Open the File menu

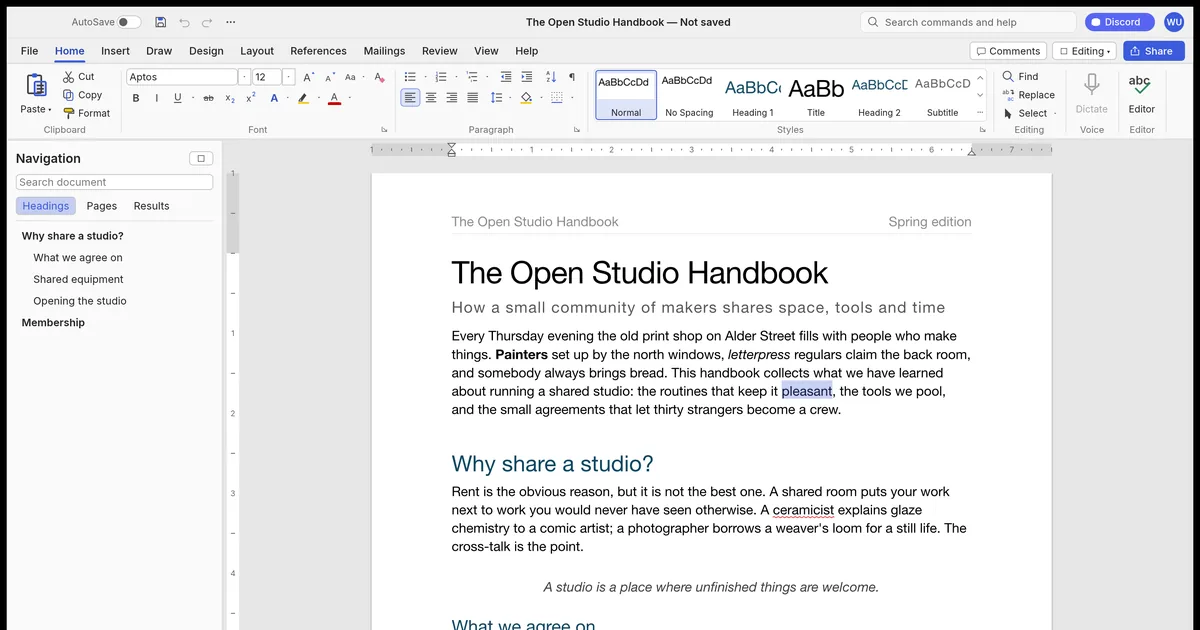[30, 51]
